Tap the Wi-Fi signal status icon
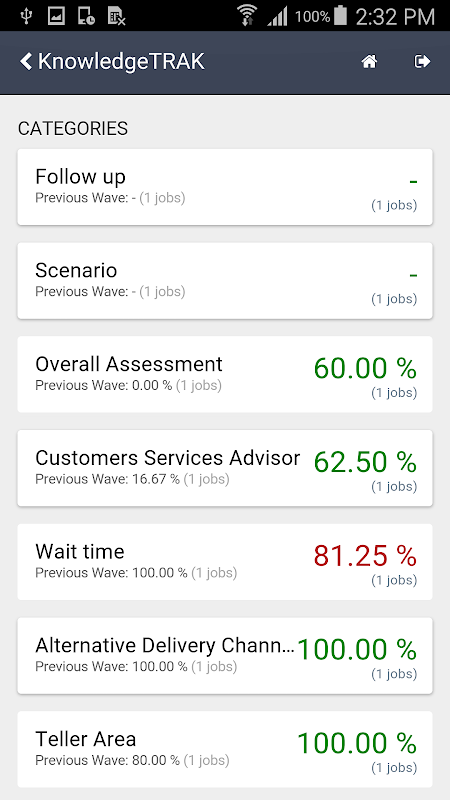The width and height of the screenshot is (450, 800). tap(247, 16)
